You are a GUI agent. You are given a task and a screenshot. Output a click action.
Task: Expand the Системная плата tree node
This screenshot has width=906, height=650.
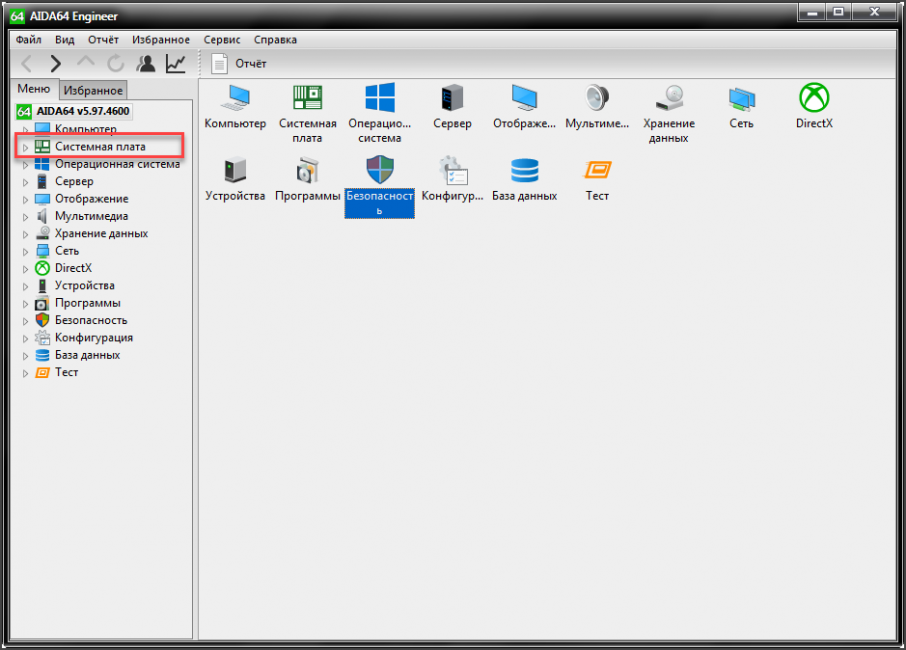(x=26, y=148)
